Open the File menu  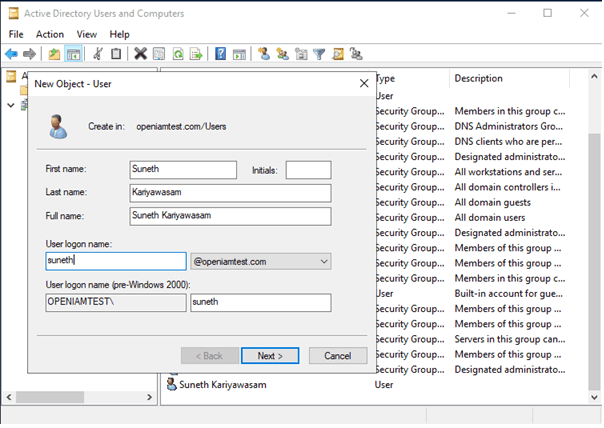tap(16, 34)
